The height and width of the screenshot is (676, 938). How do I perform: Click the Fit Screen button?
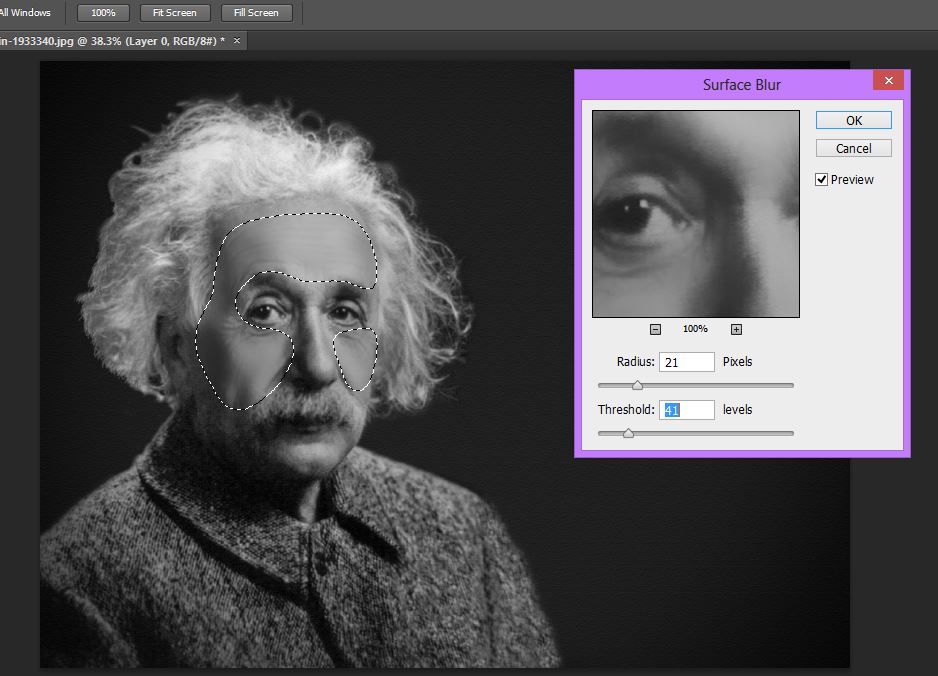(x=175, y=13)
